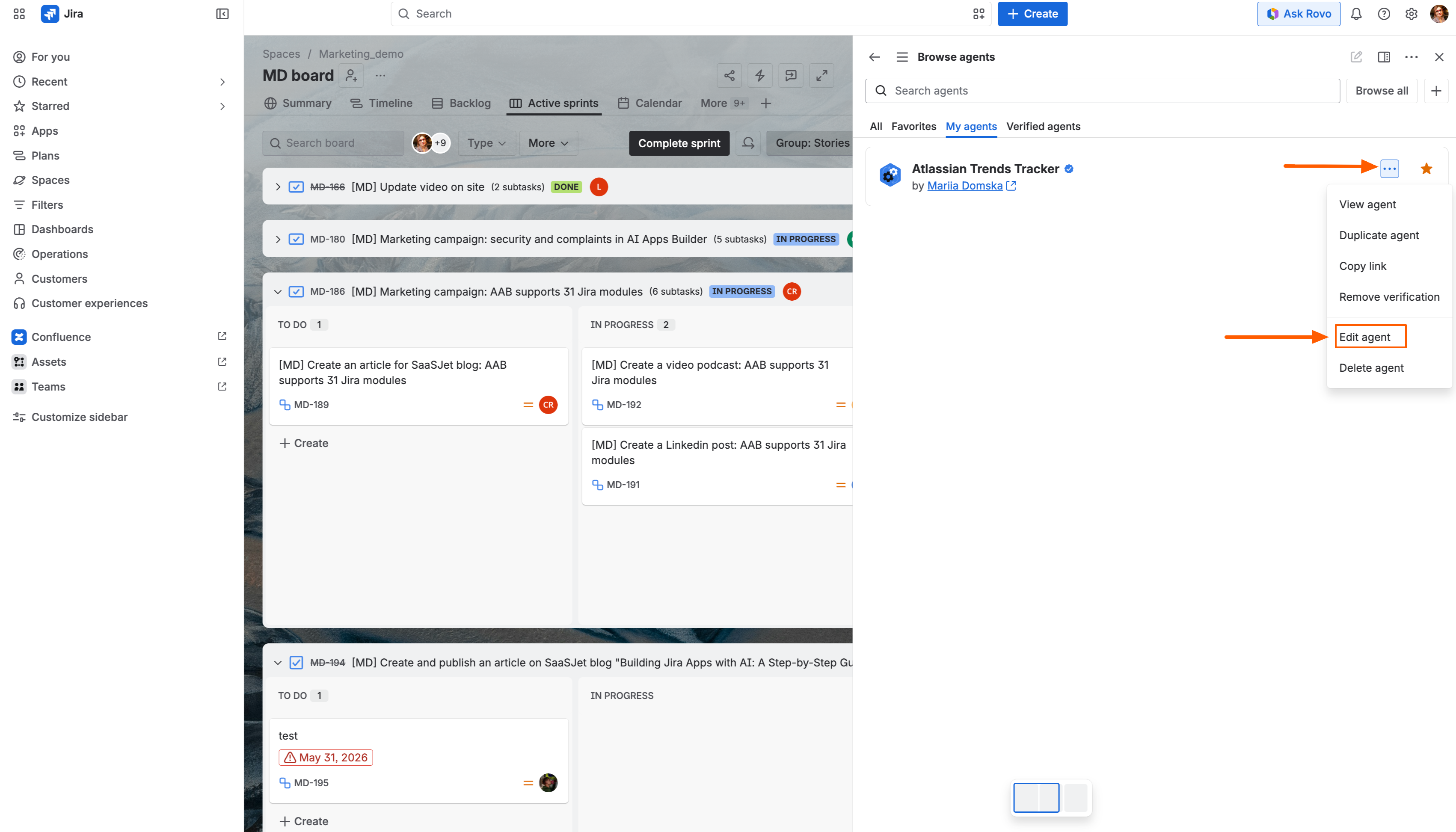This screenshot has width=1456, height=832.
Task: Select the split layout toggle at panel bottom
Action: click(1036, 798)
